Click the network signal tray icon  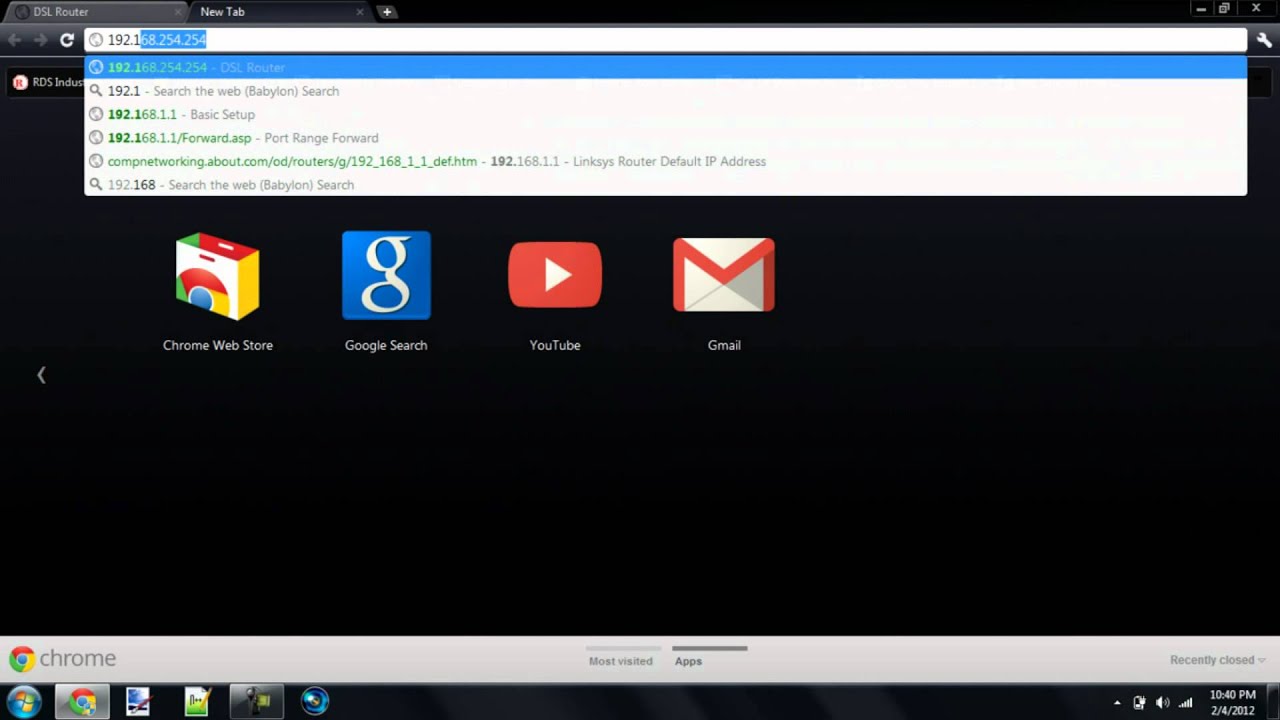1185,703
